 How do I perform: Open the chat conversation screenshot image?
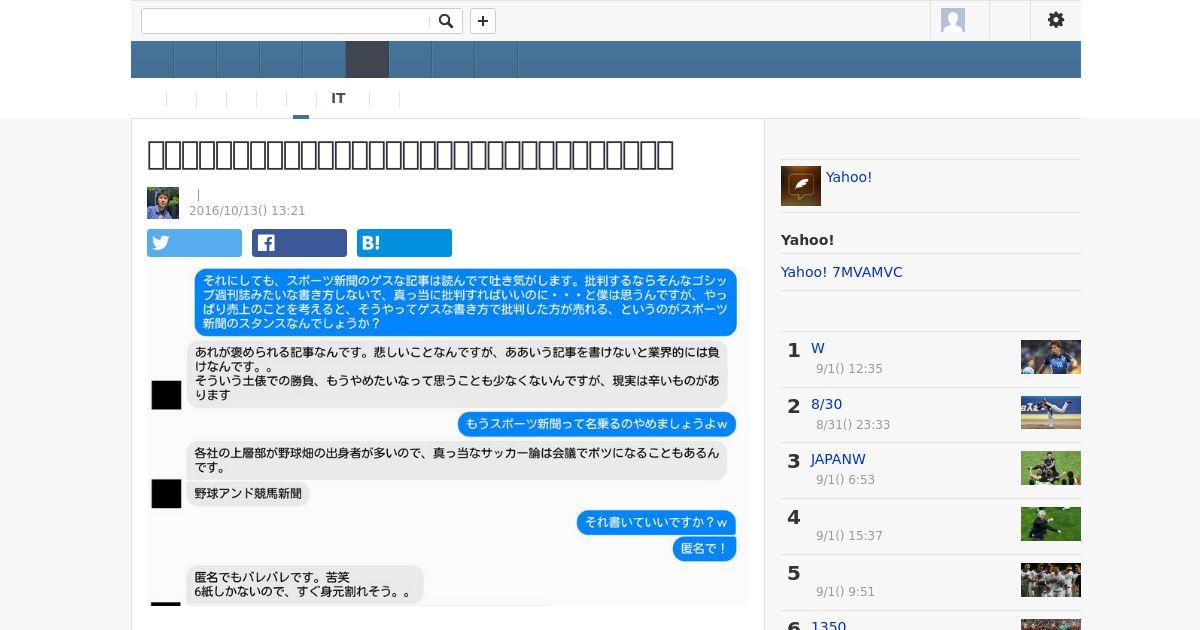tap(448, 436)
